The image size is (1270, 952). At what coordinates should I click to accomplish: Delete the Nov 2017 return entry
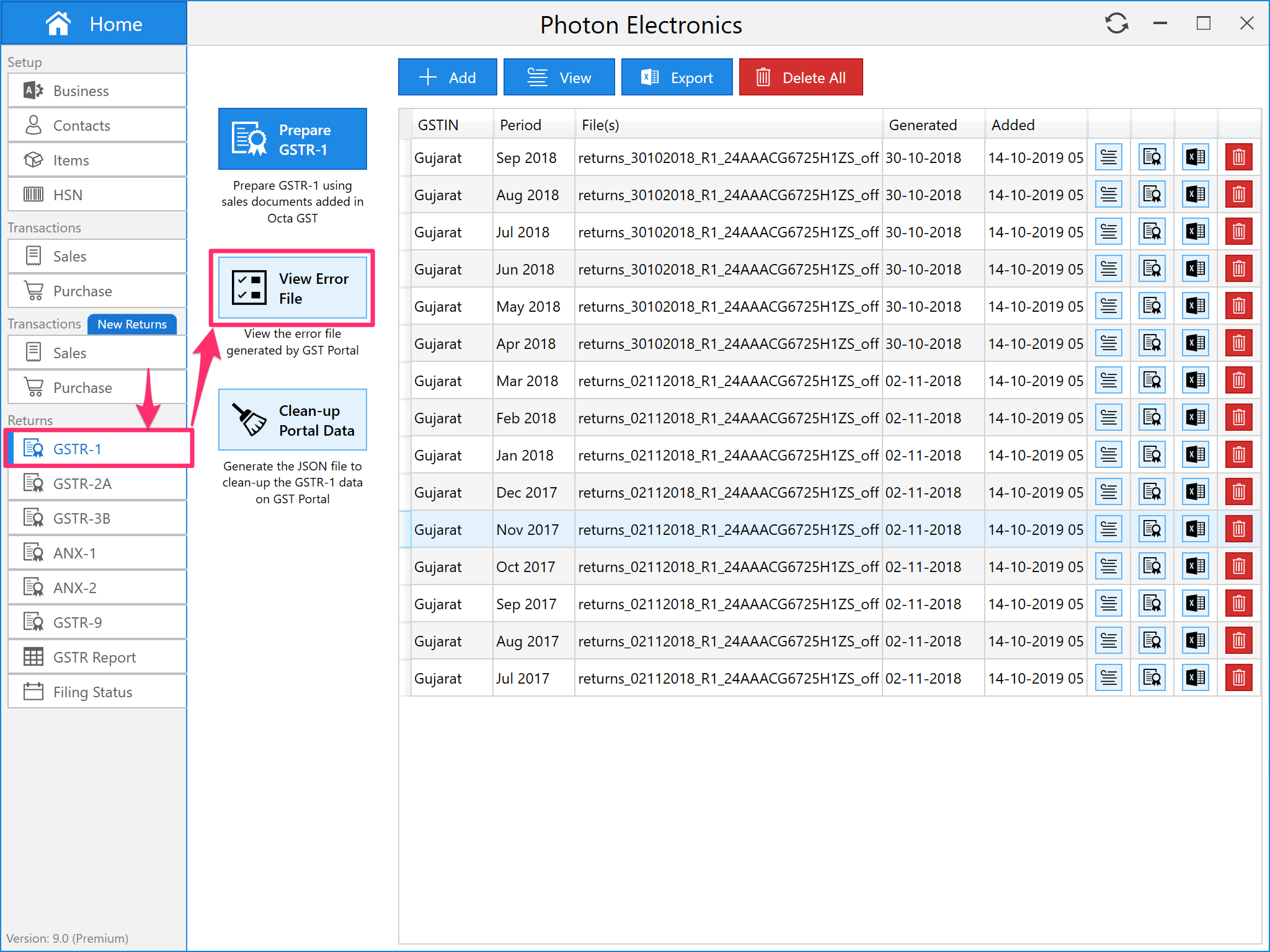pos(1238,529)
